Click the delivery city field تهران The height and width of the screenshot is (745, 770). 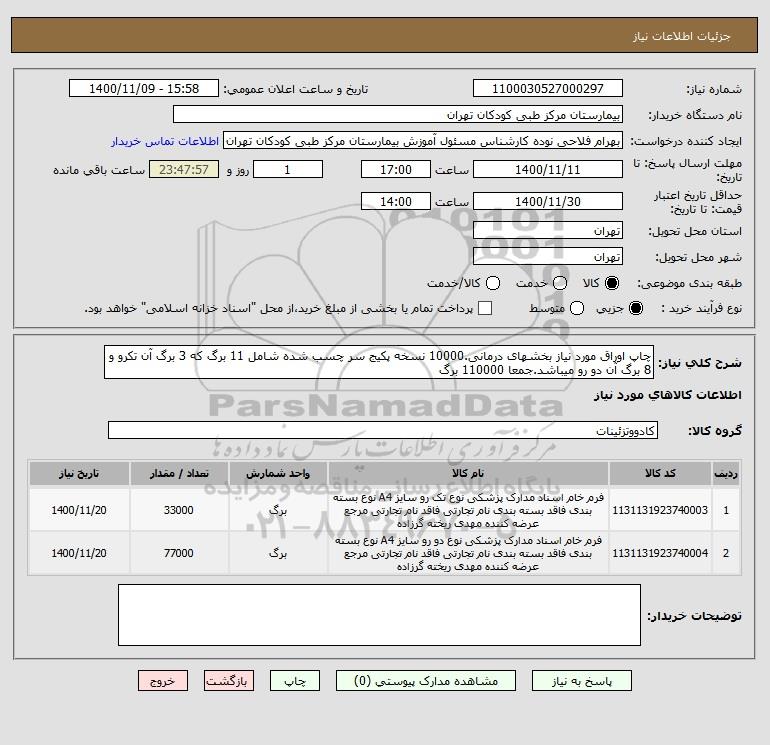[x=548, y=256]
